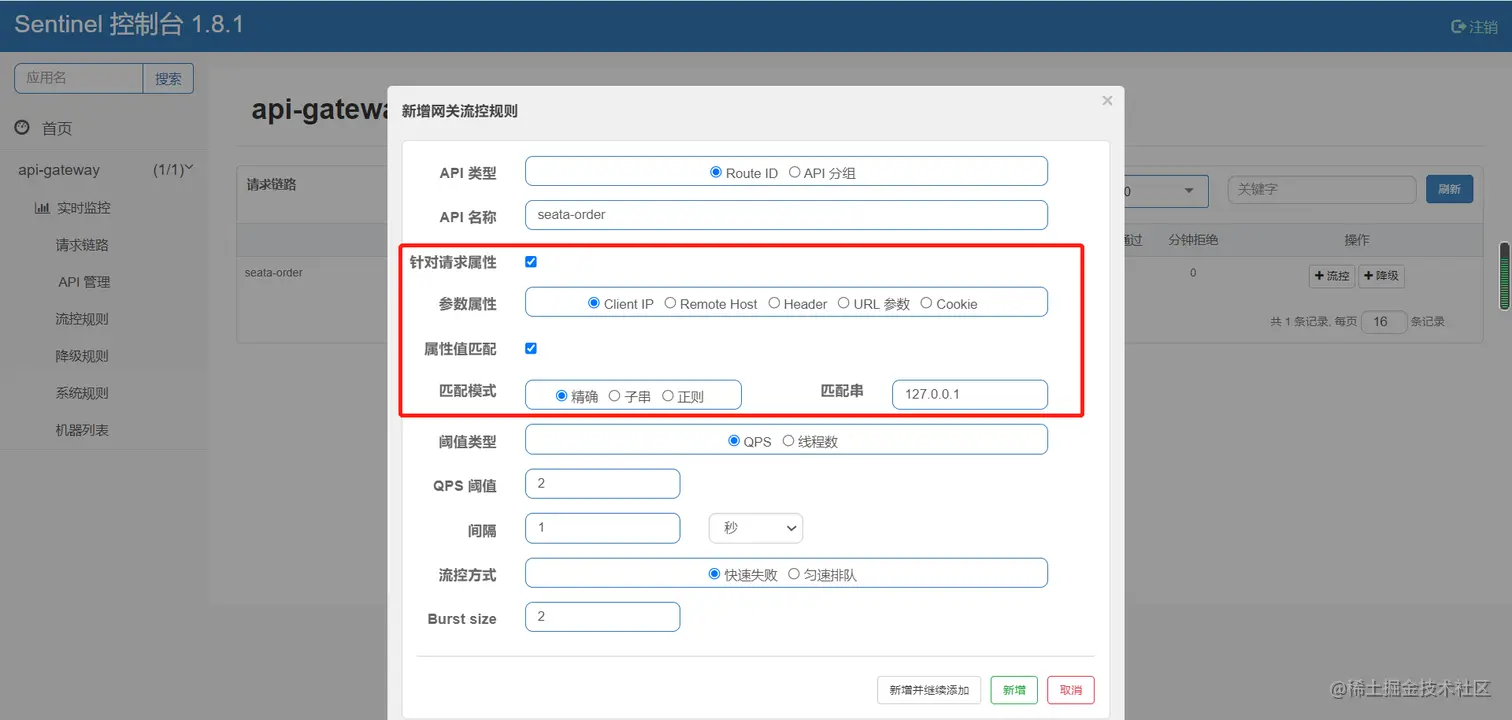
Task: Go to 首页 in the sidebar
Action: pos(57,129)
